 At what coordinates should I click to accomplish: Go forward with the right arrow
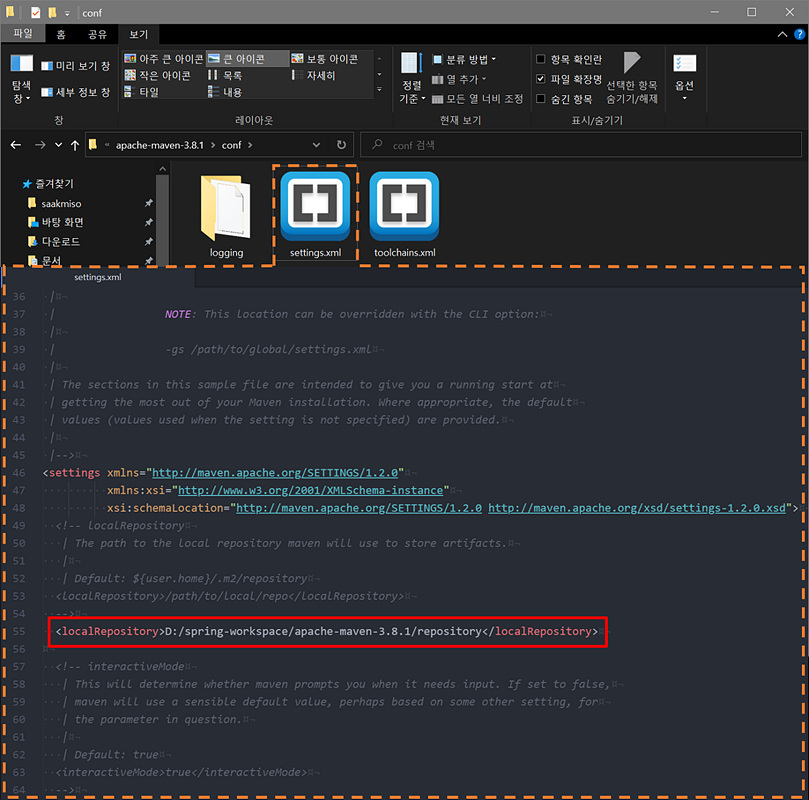40,145
